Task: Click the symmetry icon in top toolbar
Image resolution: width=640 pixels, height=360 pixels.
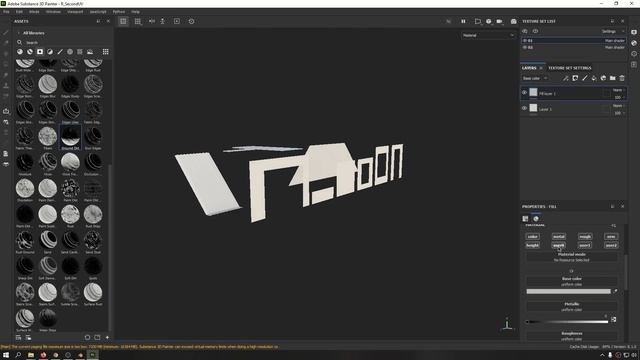Action: pyautogui.click(x=152, y=21)
